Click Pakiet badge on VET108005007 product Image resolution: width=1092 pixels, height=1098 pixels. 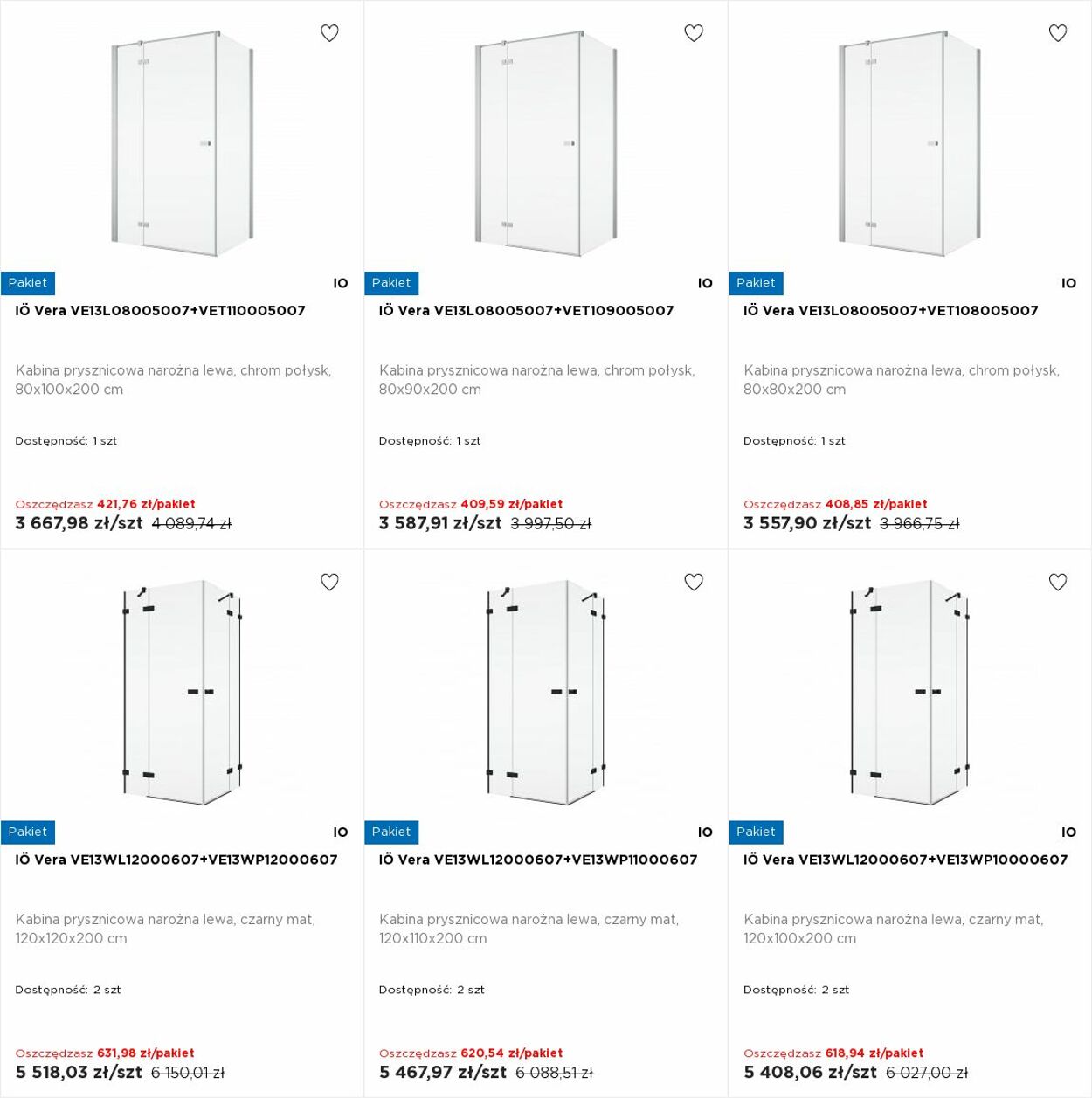tap(756, 283)
